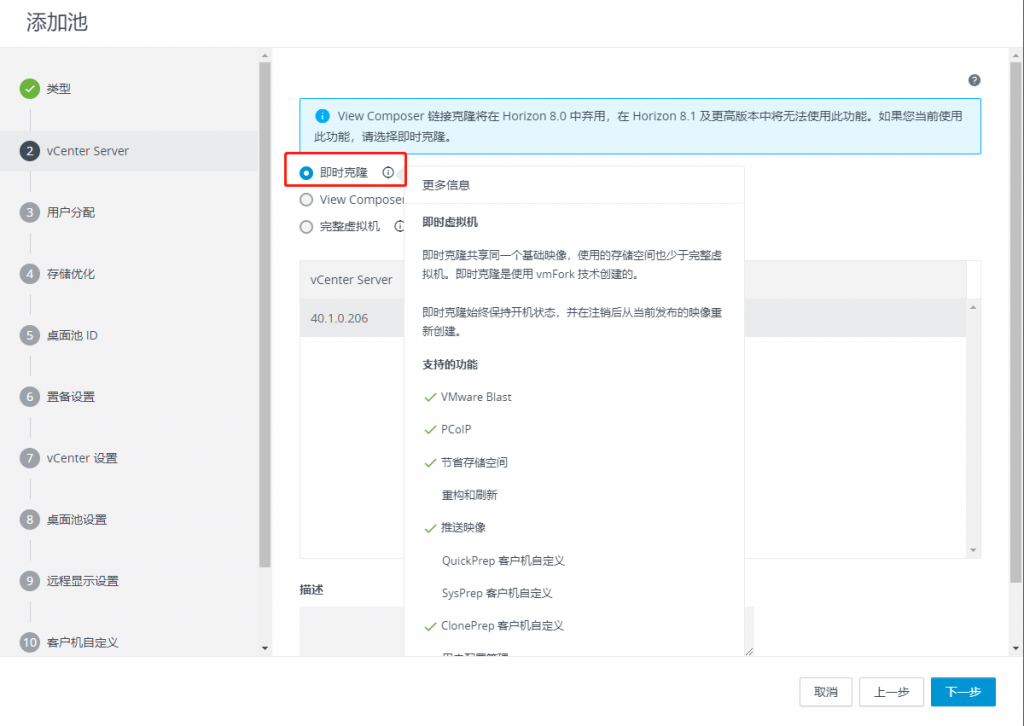The image size is (1024, 726).
Task: Go to 类型 step
Action: pos(59,89)
